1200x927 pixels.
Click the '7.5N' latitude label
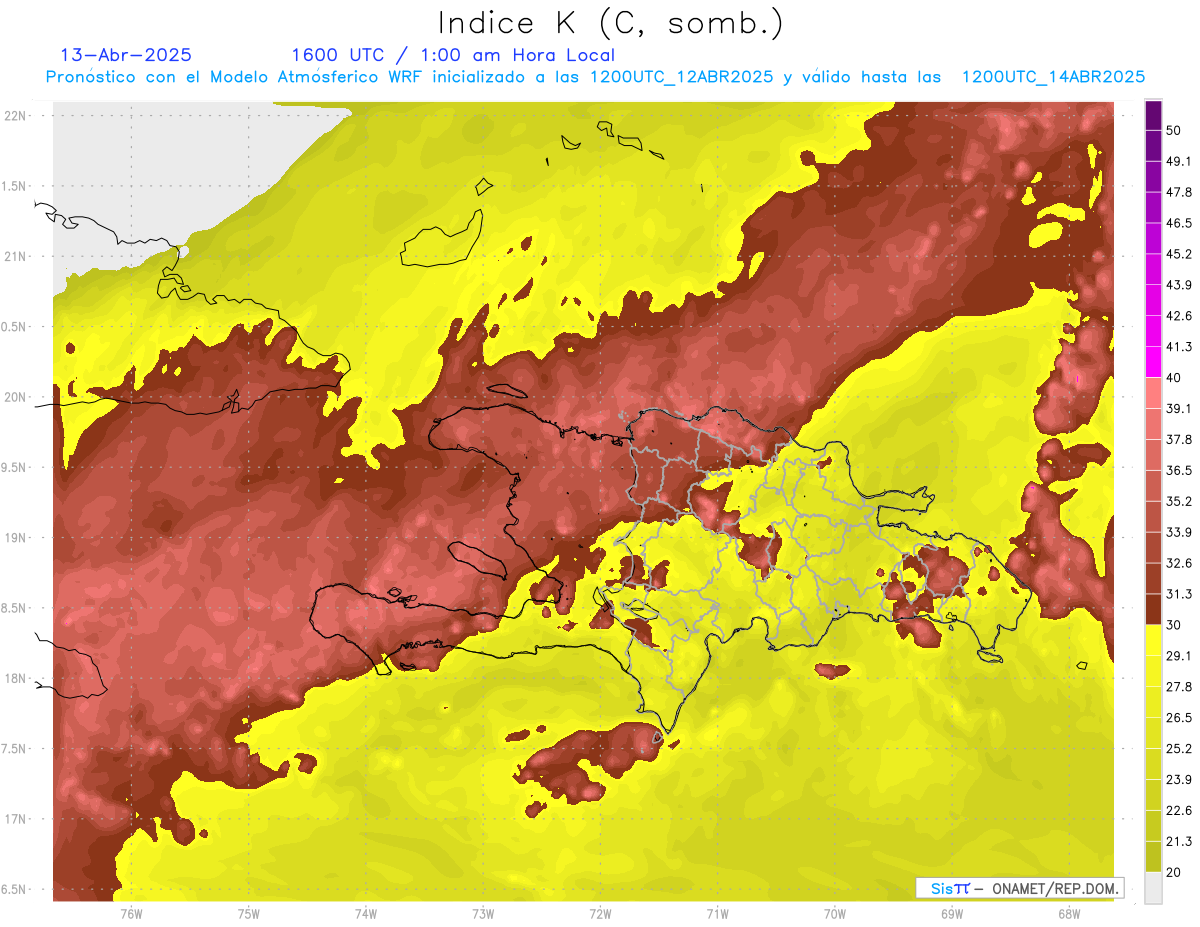tap(14, 749)
